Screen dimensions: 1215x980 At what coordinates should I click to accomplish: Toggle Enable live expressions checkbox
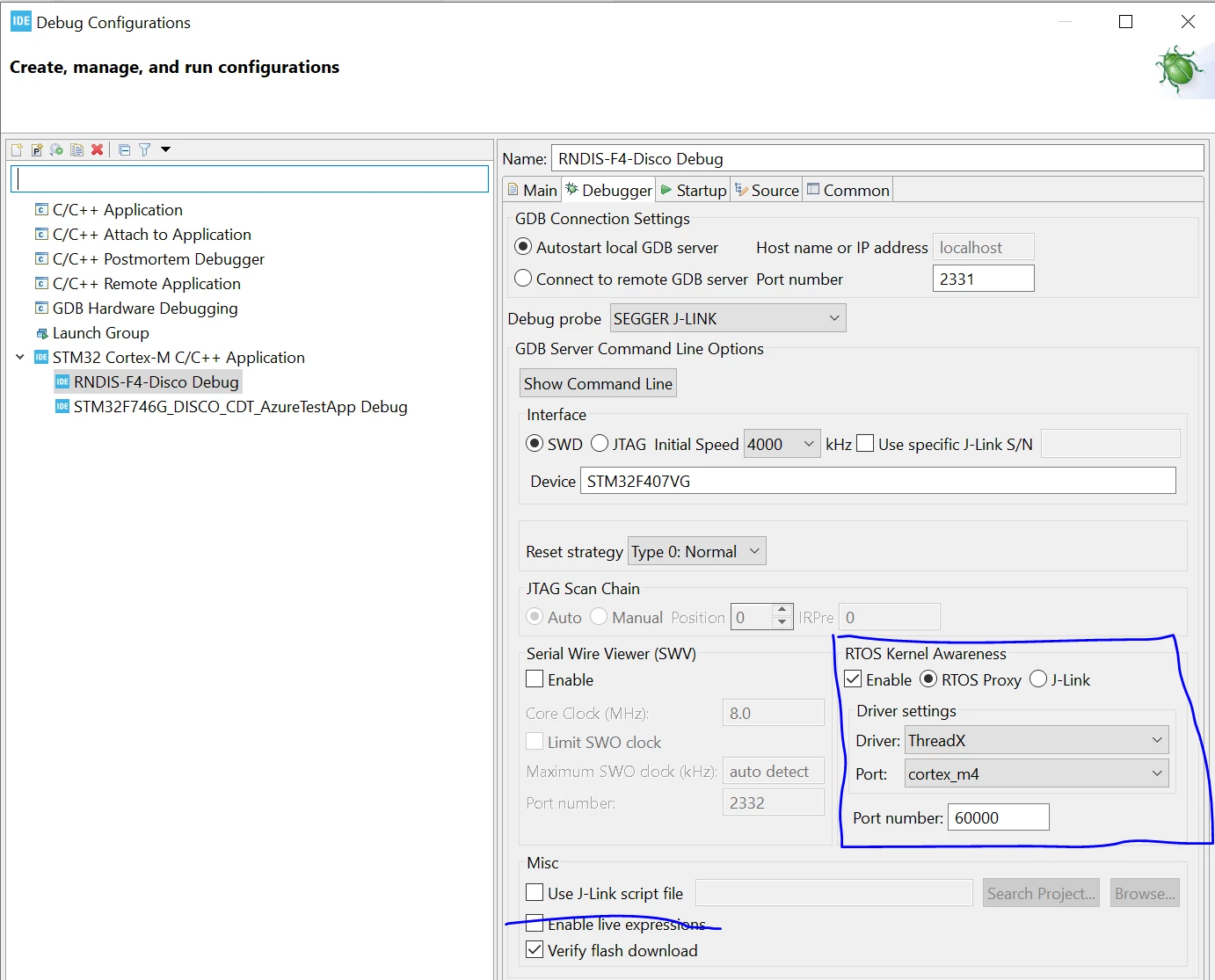click(x=535, y=924)
